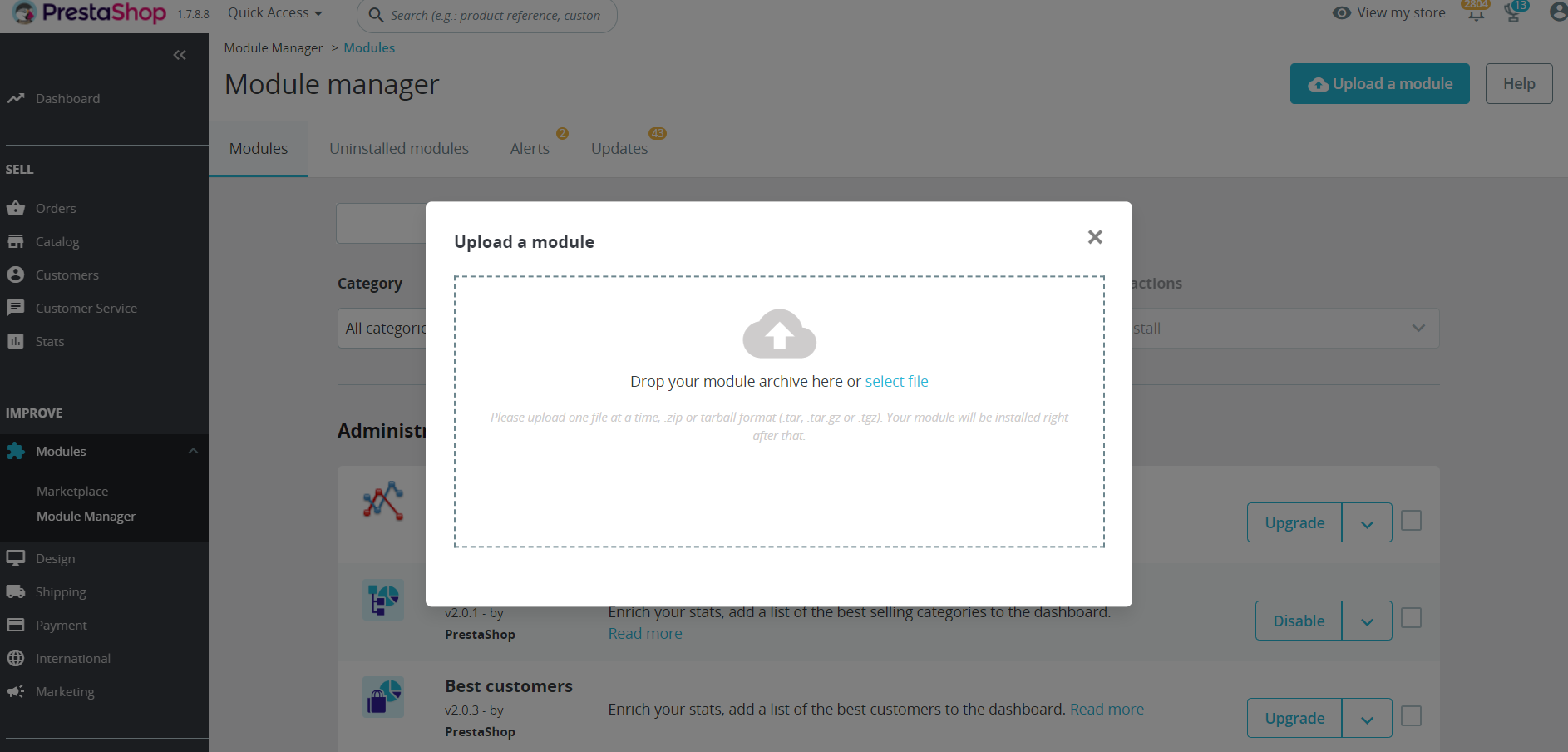
Task: Click the select file link in the upload dialog
Action: (896, 381)
